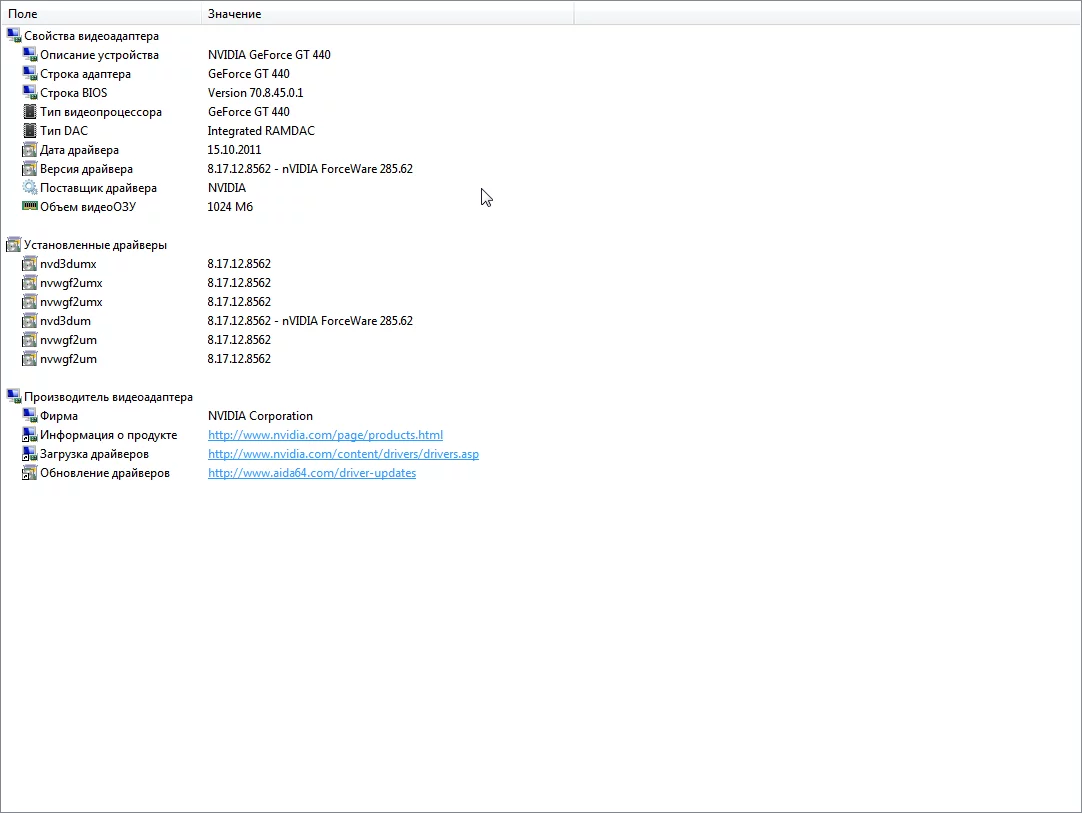This screenshot has height=813, width=1082.
Task: Click the Объем видеоОЗУ field label
Action: (88, 206)
